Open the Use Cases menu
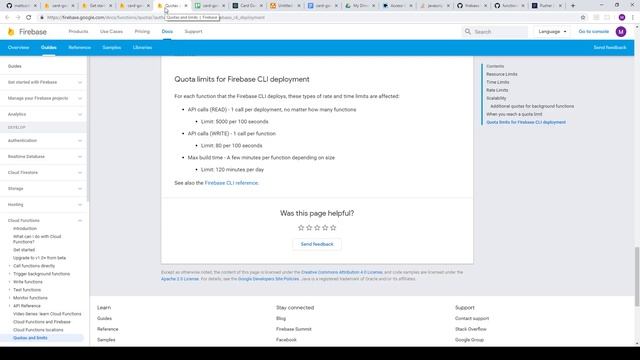The height and width of the screenshot is (360, 640). tap(111, 31)
